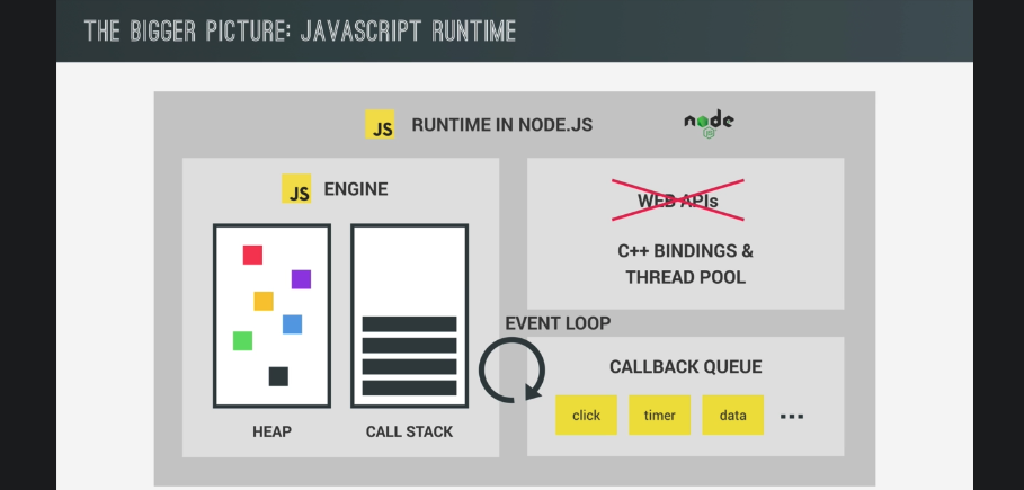Click the black square in the heap
The width and height of the screenshot is (1024, 490).
[x=278, y=376]
